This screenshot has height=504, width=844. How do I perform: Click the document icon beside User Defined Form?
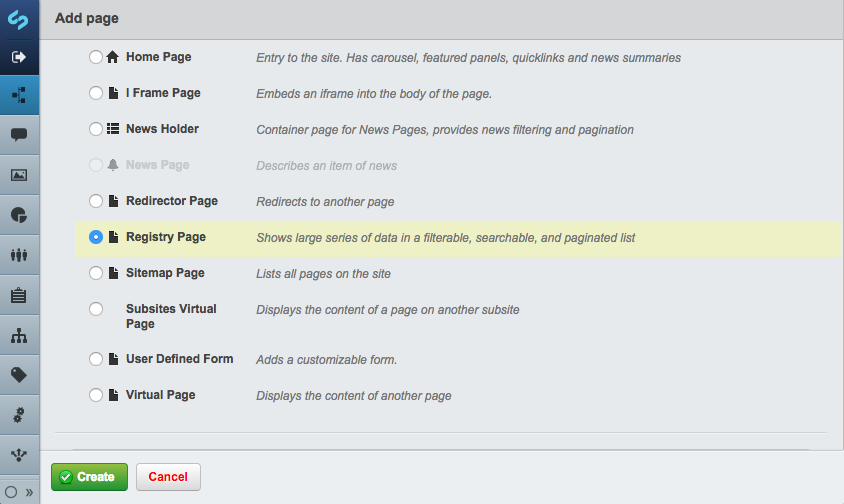[x=113, y=359]
